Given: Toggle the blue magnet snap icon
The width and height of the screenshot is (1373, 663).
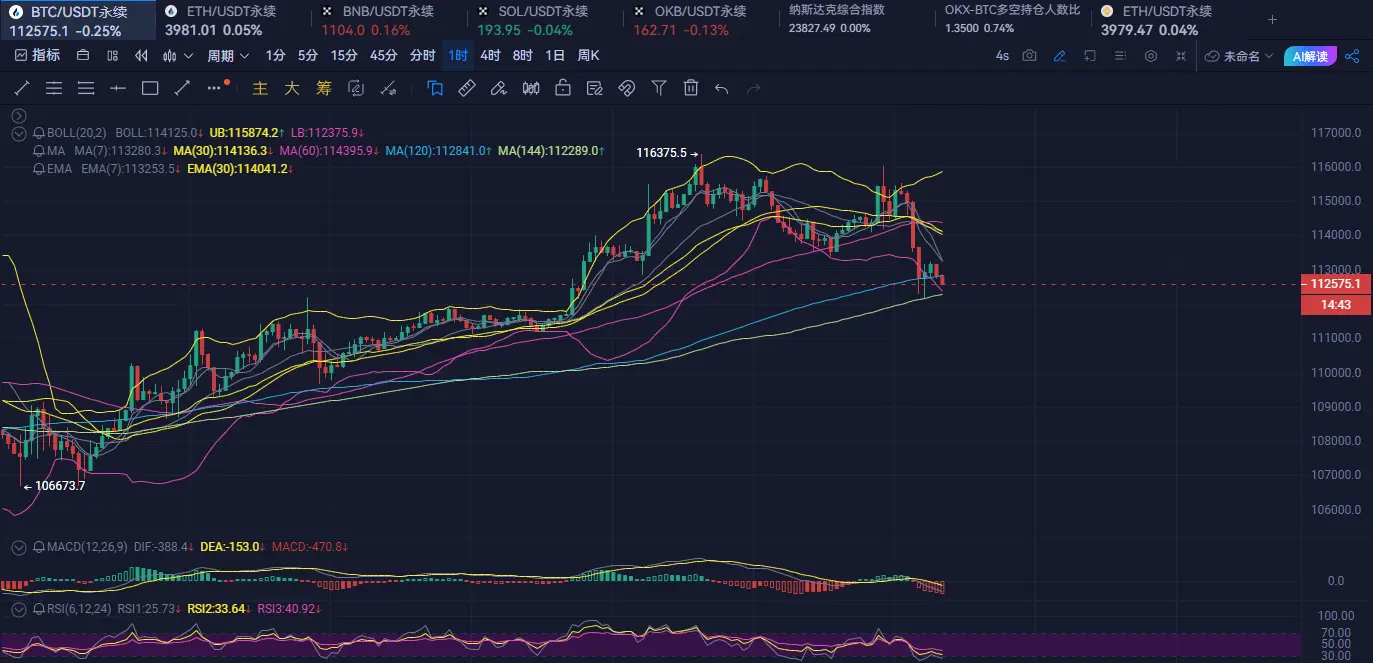Looking at the screenshot, I should [435, 88].
